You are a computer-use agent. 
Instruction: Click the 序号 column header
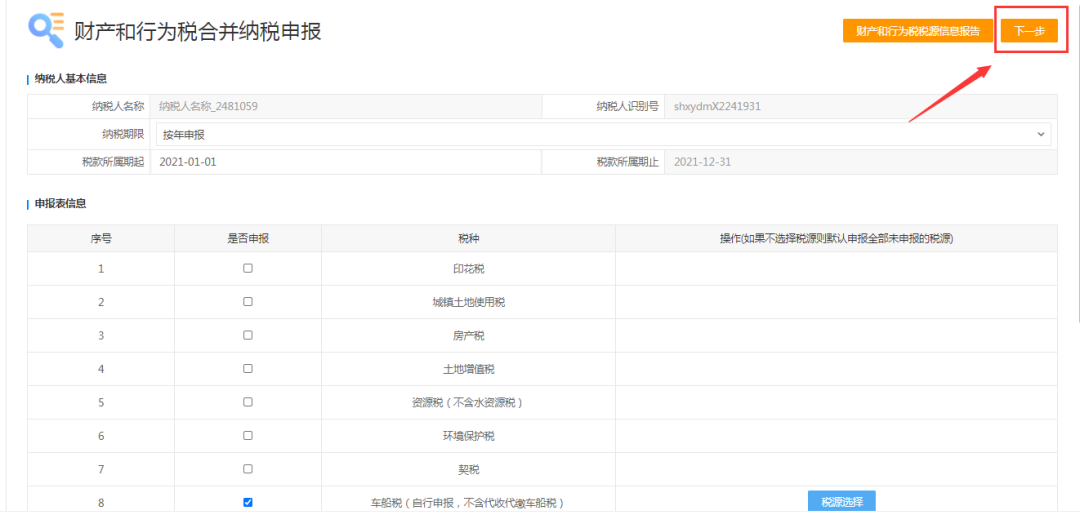tap(101, 238)
